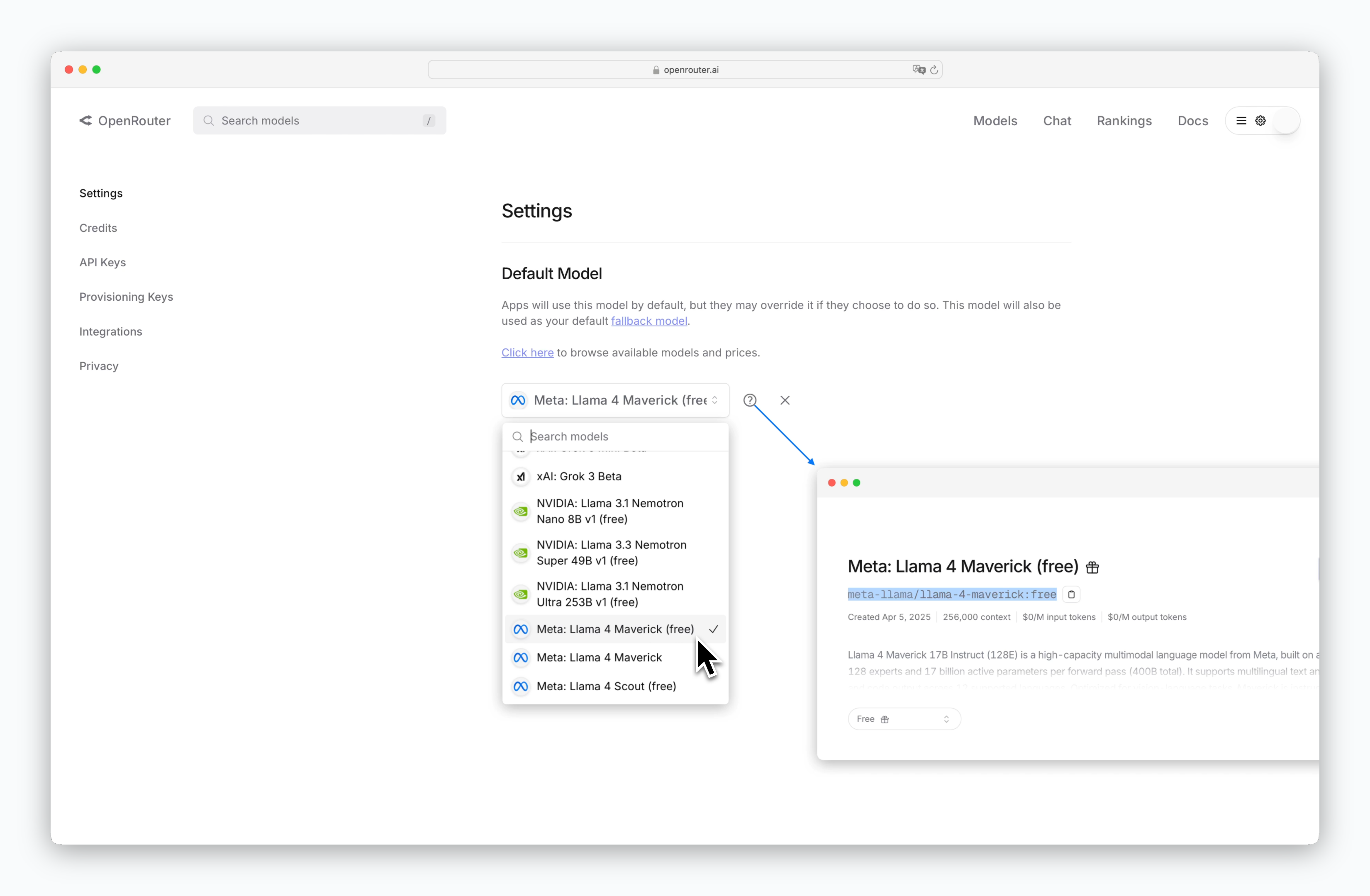This screenshot has height=896, width=1370.
Task: Choose Meta: Llama 4 Scout (free) option
Action: pos(615,686)
